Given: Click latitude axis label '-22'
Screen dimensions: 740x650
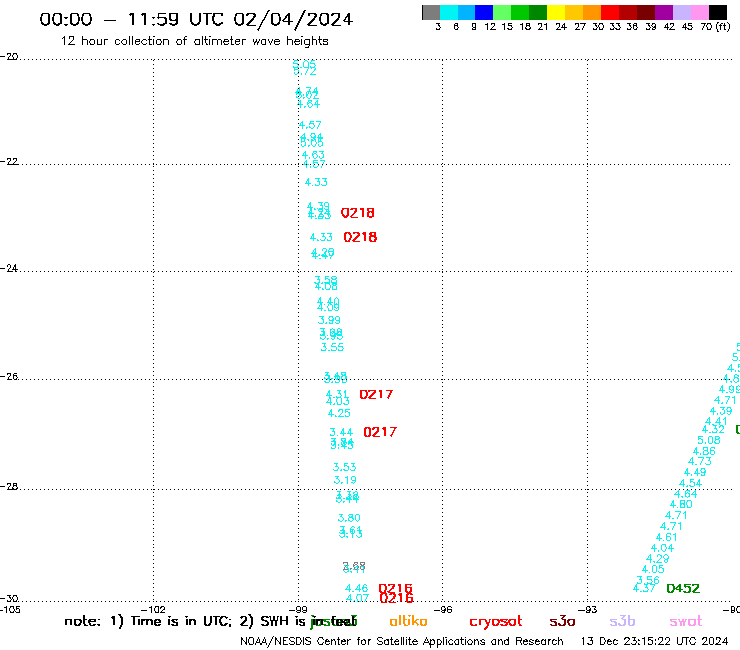Looking at the screenshot, I should click(9, 161).
